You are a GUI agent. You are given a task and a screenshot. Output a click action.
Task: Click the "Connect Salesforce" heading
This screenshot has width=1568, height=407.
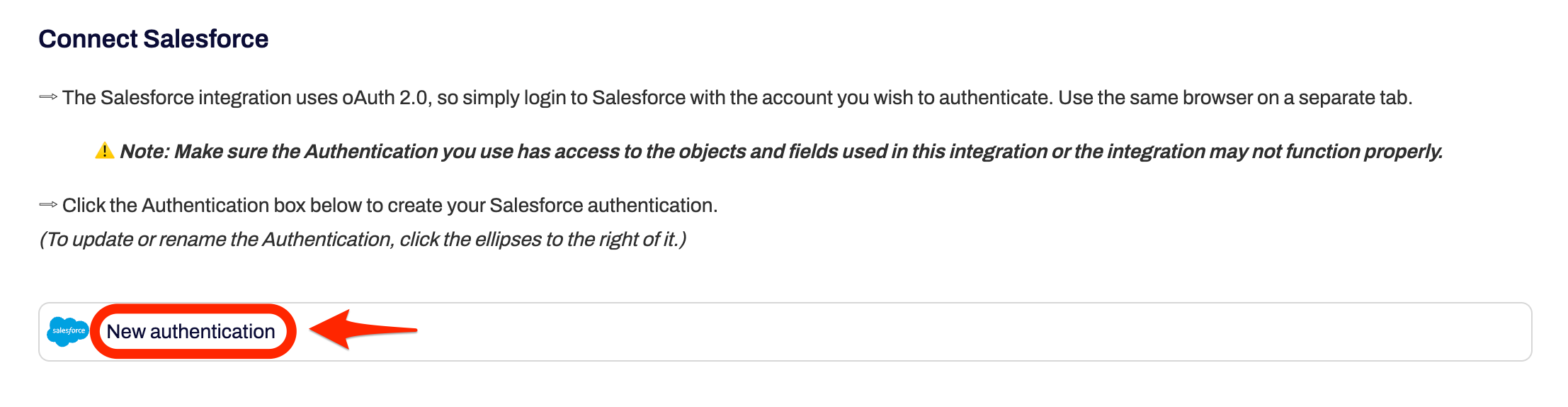click(153, 39)
